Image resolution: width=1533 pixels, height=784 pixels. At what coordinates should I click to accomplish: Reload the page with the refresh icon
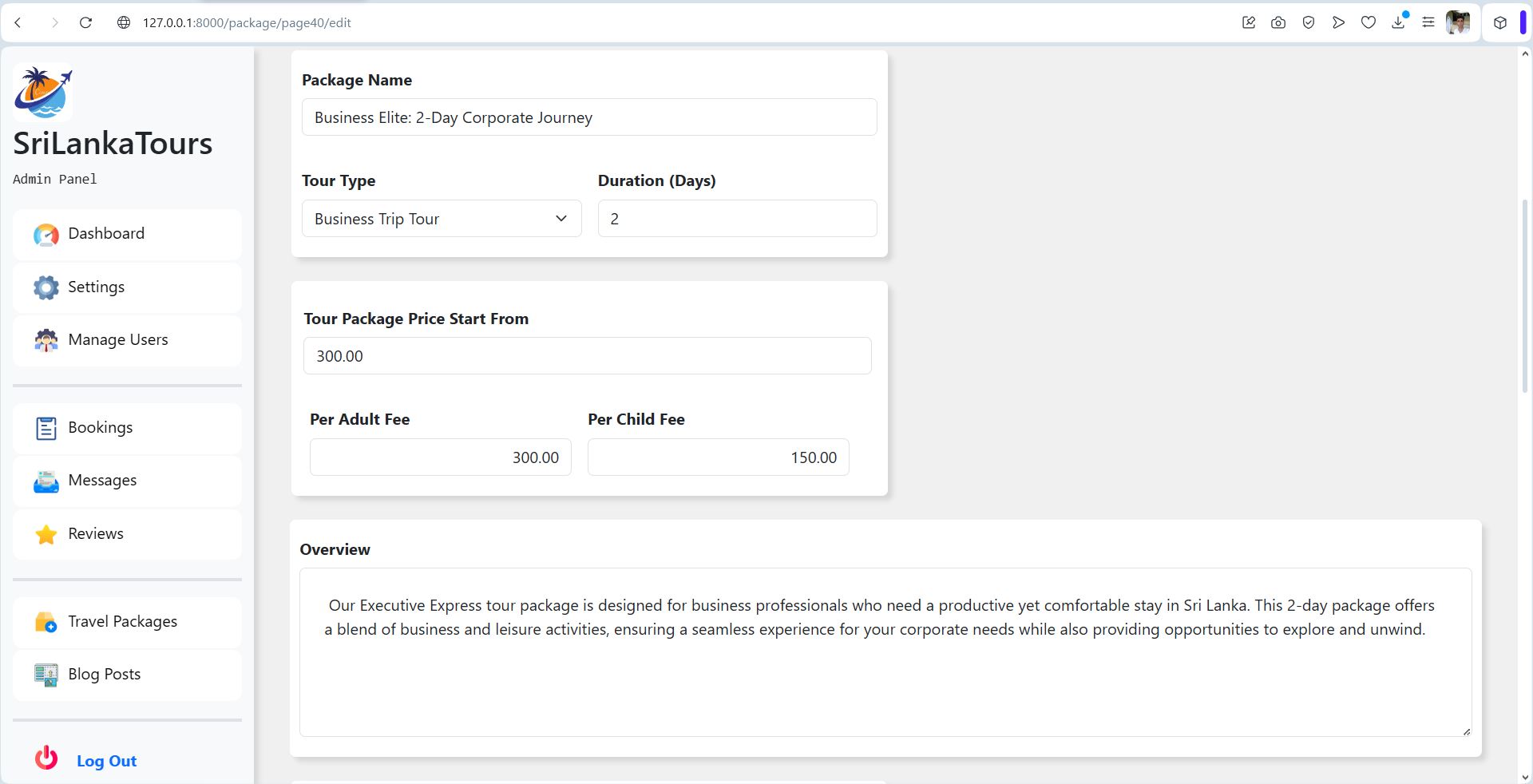click(85, 22)
